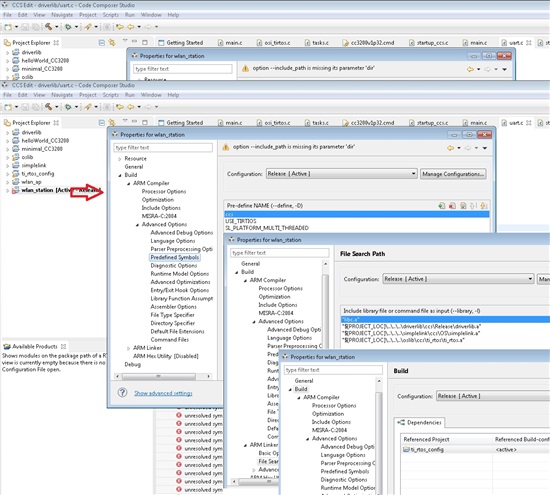
Task: Expand ti_rtos_config project in Project Explorer
Action: click(x=7, y=174)
